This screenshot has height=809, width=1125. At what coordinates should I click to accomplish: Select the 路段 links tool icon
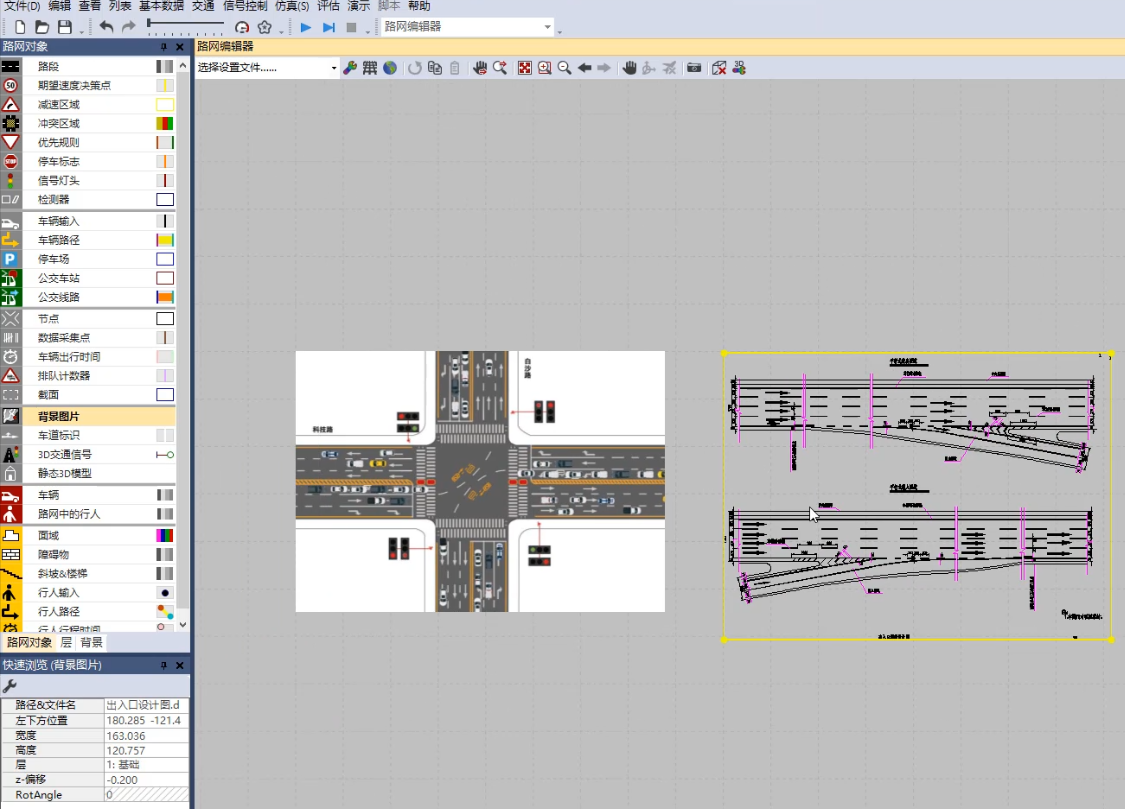coord(10,66)
